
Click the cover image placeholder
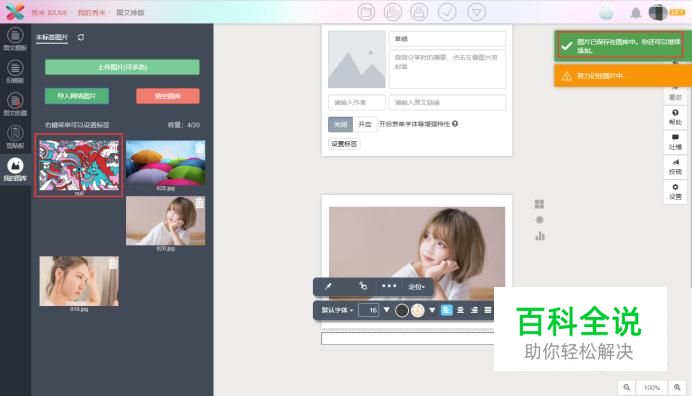[x=357, y=59]
